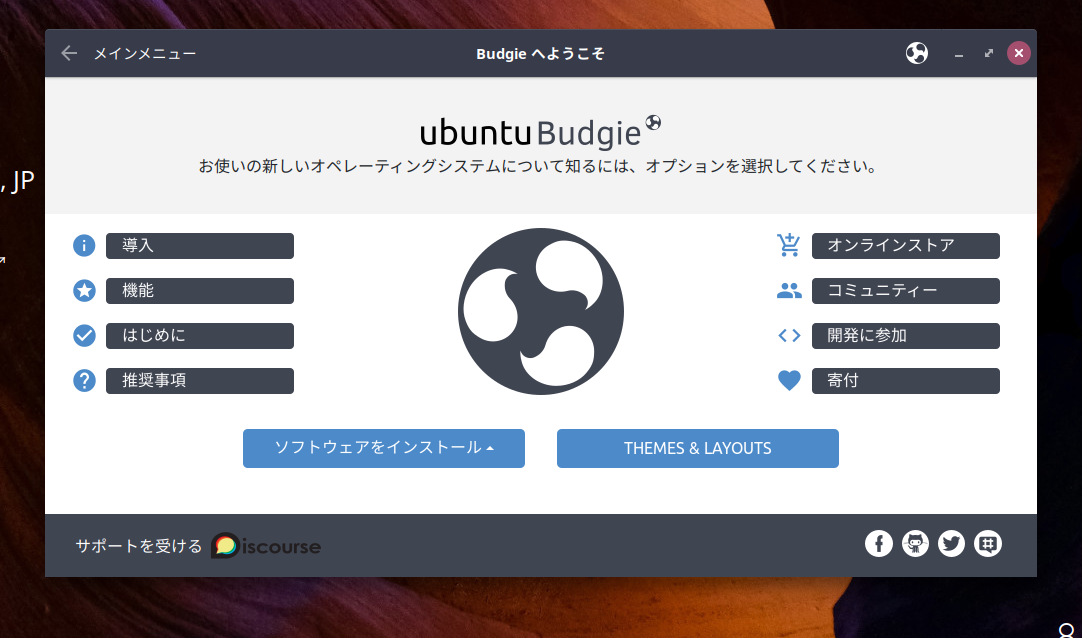Minimize the Budgie welcome window
This screenshot has width=1082, height=638.
[958, 54]
